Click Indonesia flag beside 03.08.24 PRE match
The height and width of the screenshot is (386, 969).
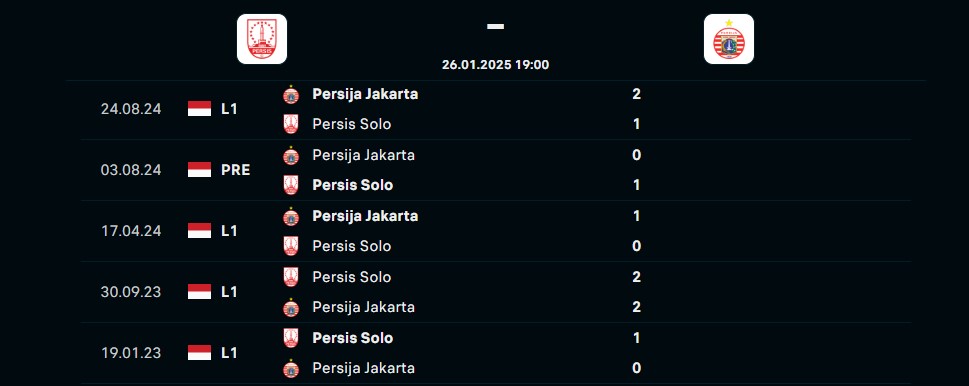coord(200,170)
